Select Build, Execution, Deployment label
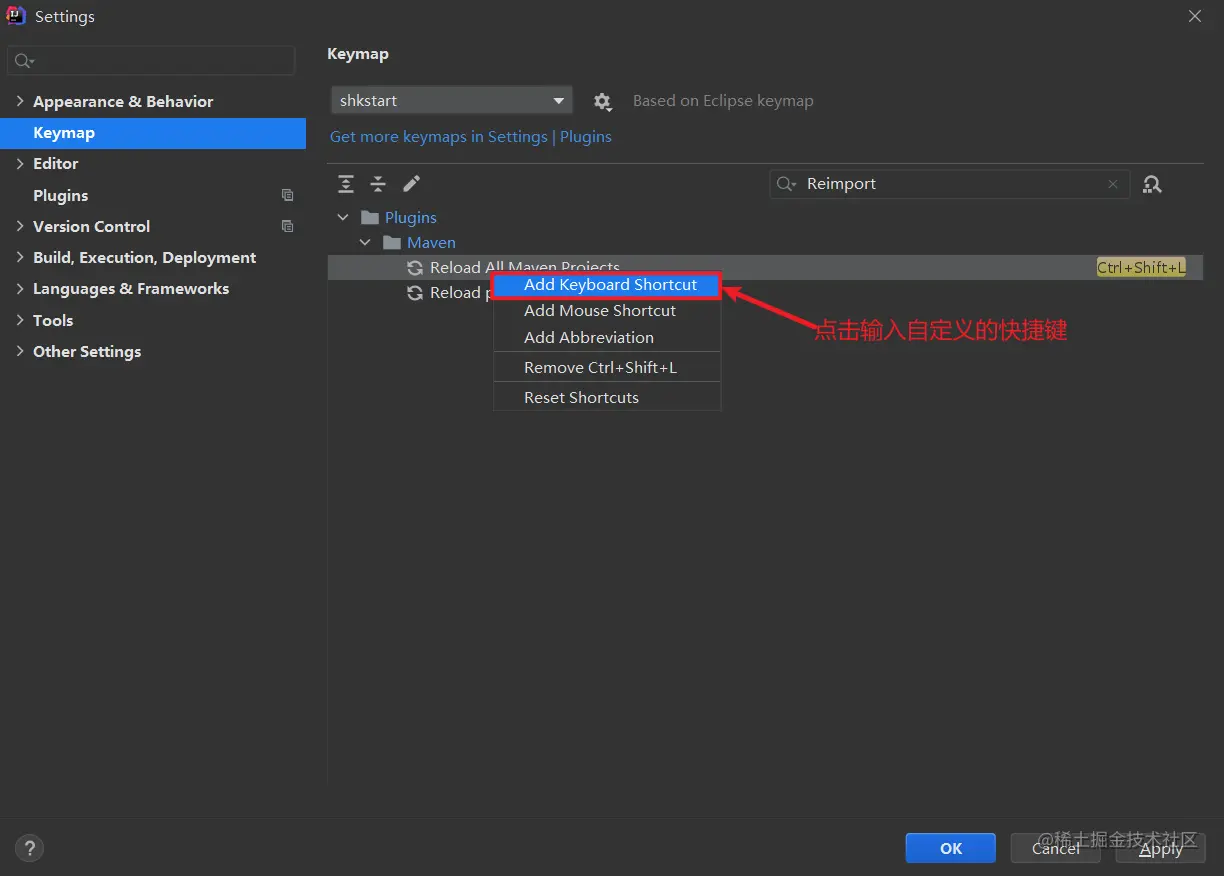Viewport: 1224px width, 876px height. click(145, 257)
